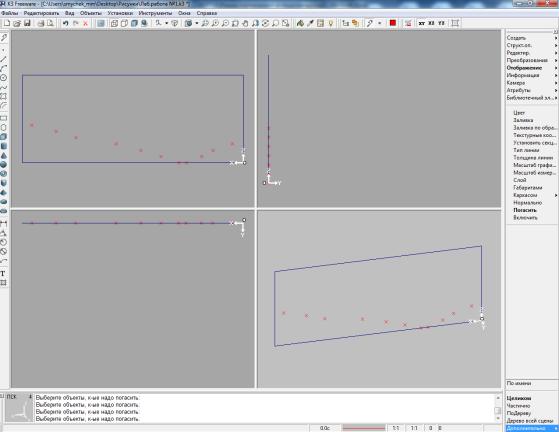Click the New file icon
559x432 pixels.
(x=7, y=23)
